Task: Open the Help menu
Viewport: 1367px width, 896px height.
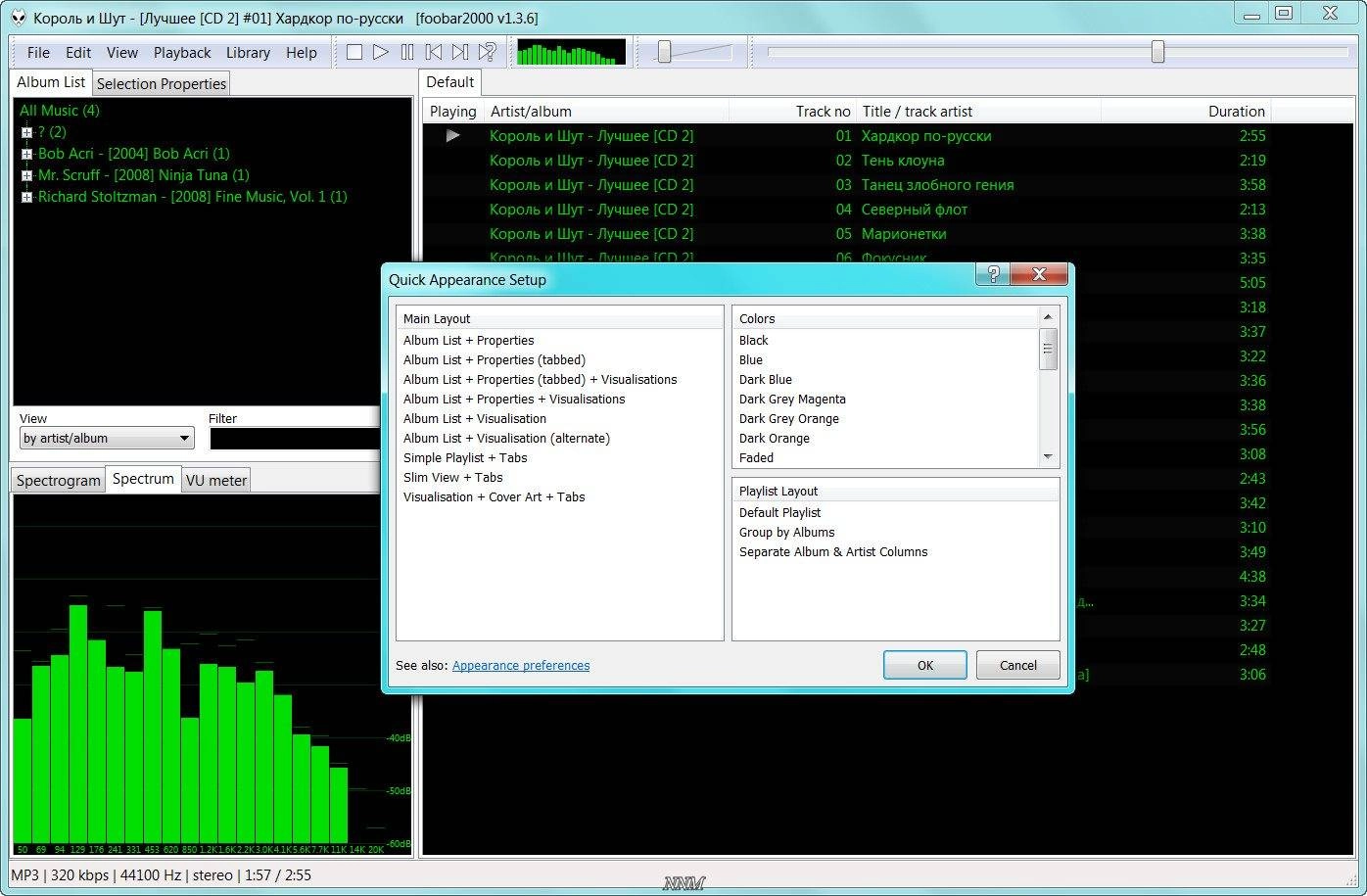Action: coord(302,53)
